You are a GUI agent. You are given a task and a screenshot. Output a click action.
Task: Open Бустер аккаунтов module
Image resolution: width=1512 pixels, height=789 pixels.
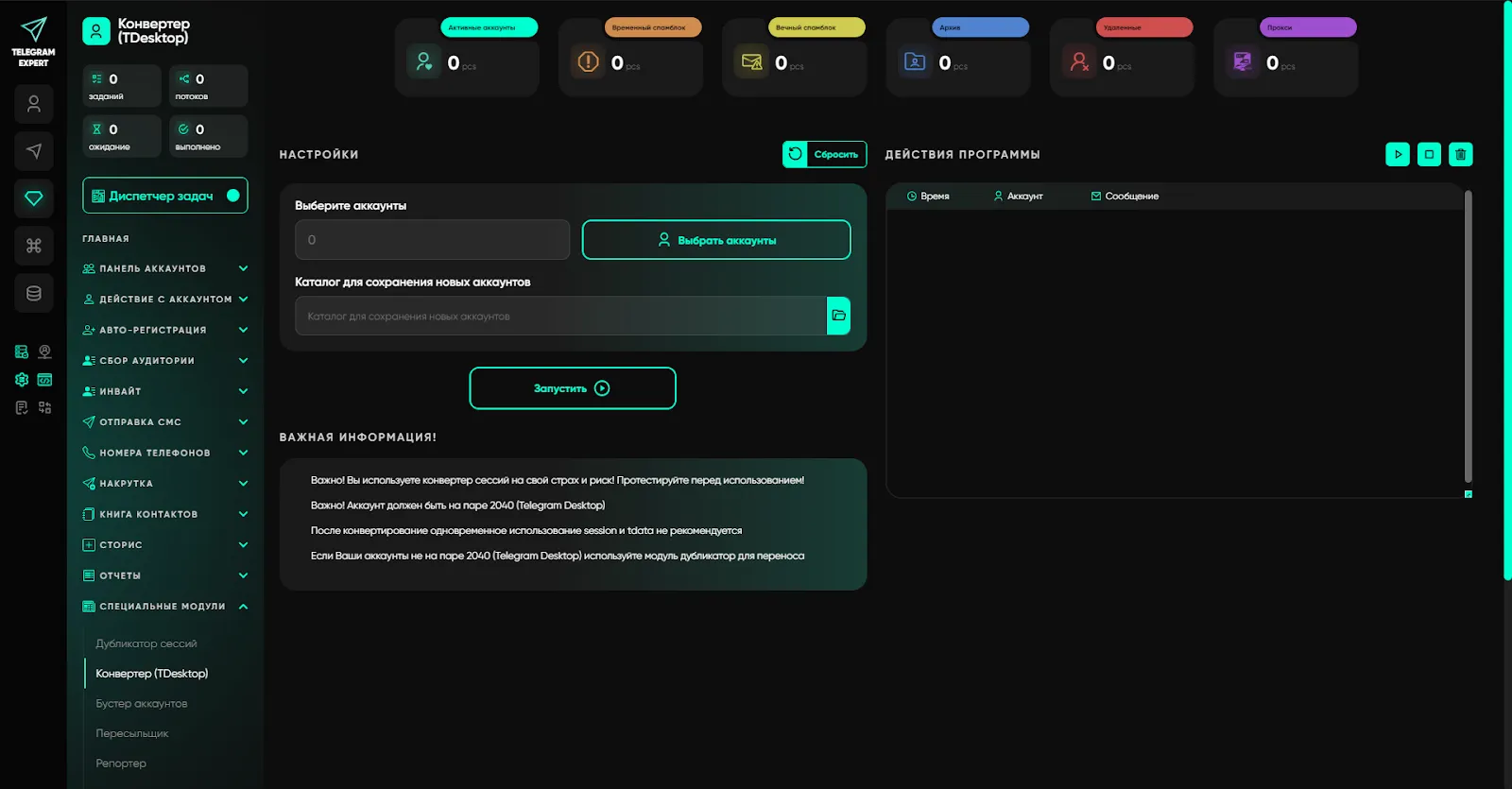(x=142, y=704)
